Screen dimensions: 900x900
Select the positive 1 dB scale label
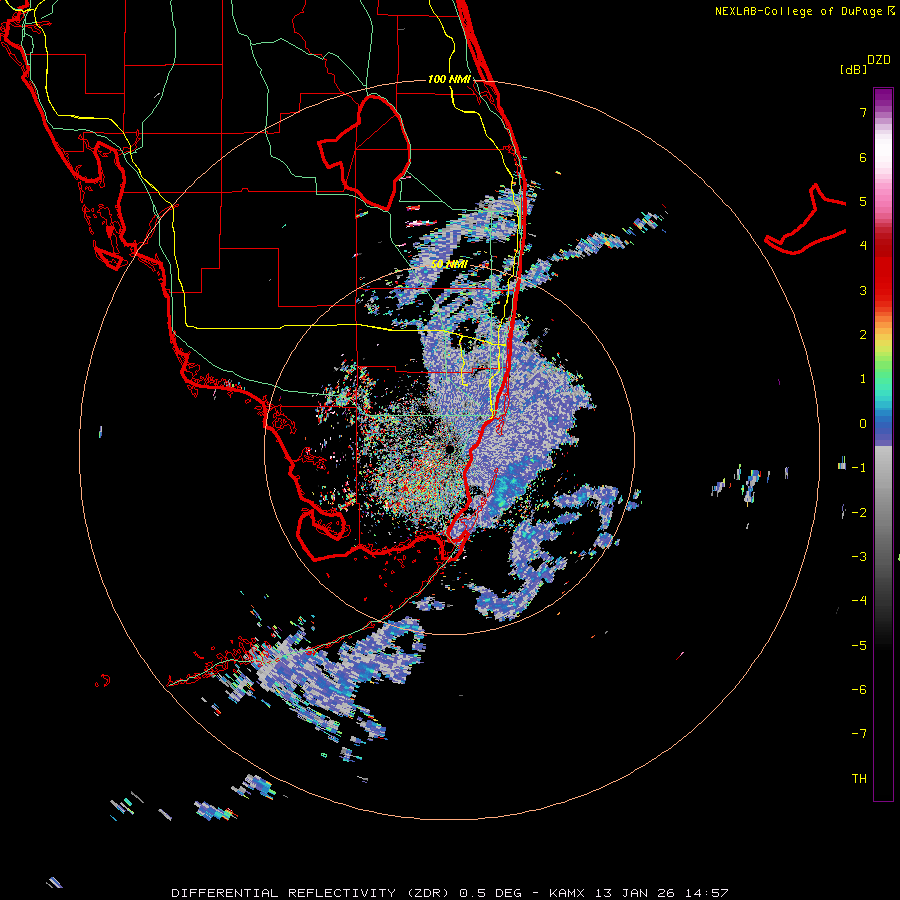pyautogui.click(x=863, y=379)
